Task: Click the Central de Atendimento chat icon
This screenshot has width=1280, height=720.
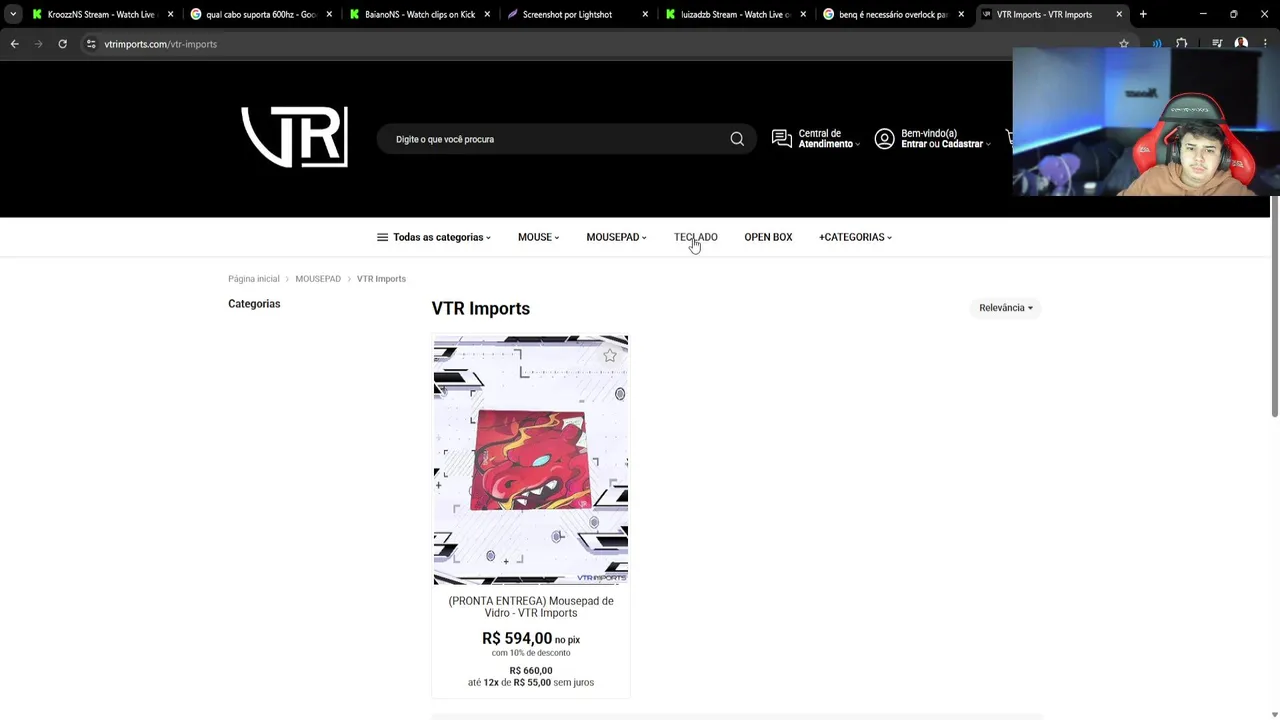Action: point(782,139)
